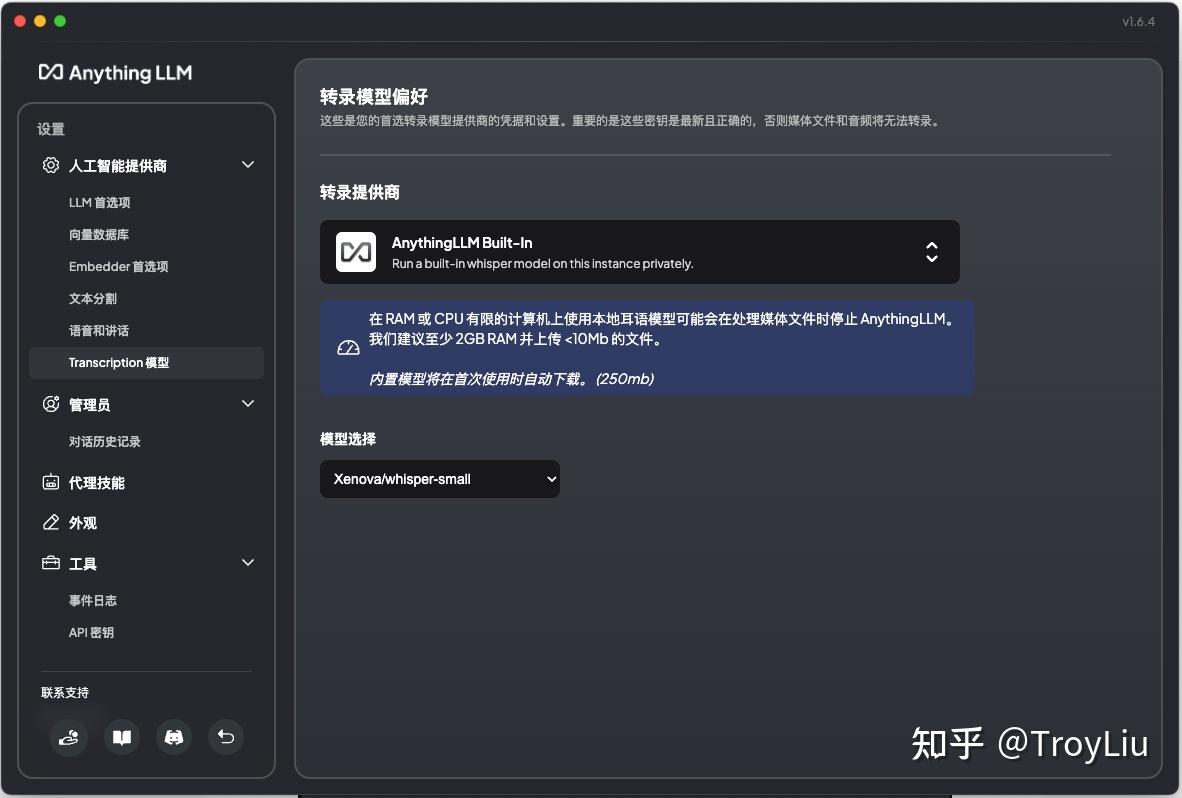The height and width of the screenshot is (798, 1182).
Task: Click the AnythingLLM Built-In provider logo
Action: click(x=356, y=252)
